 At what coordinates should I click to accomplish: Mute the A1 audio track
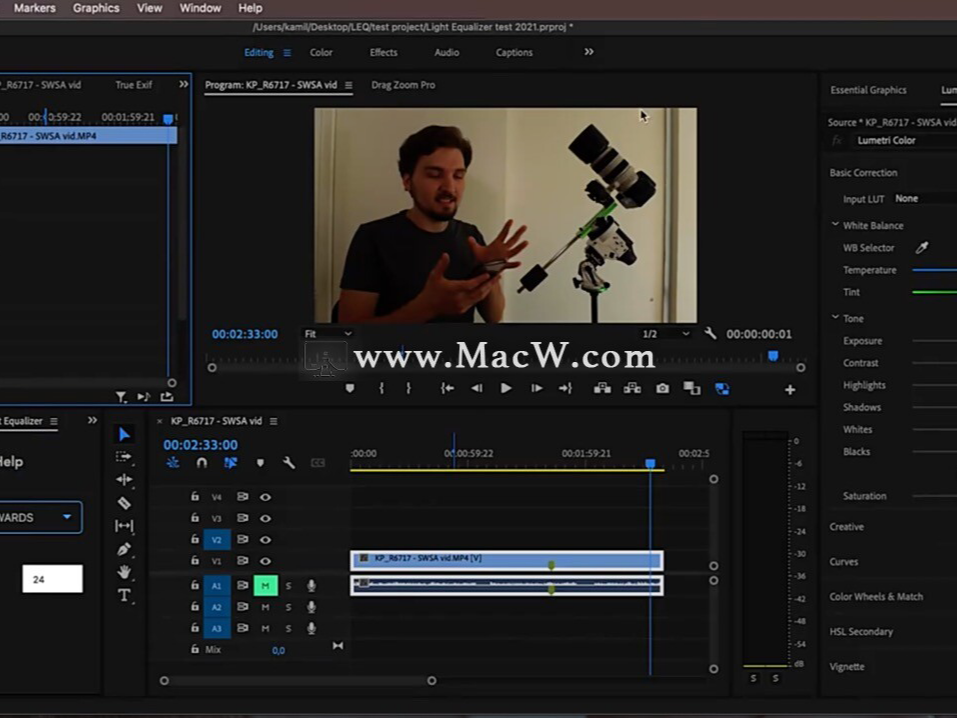coord(266,585)
